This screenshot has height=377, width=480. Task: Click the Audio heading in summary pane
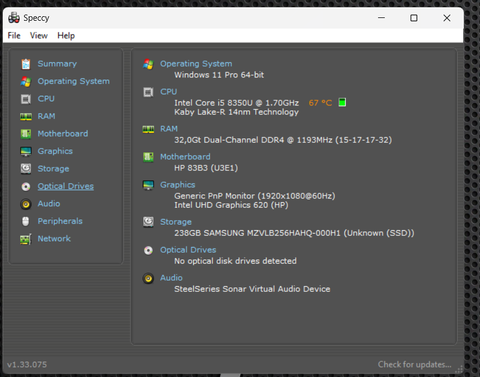point(171,278)
